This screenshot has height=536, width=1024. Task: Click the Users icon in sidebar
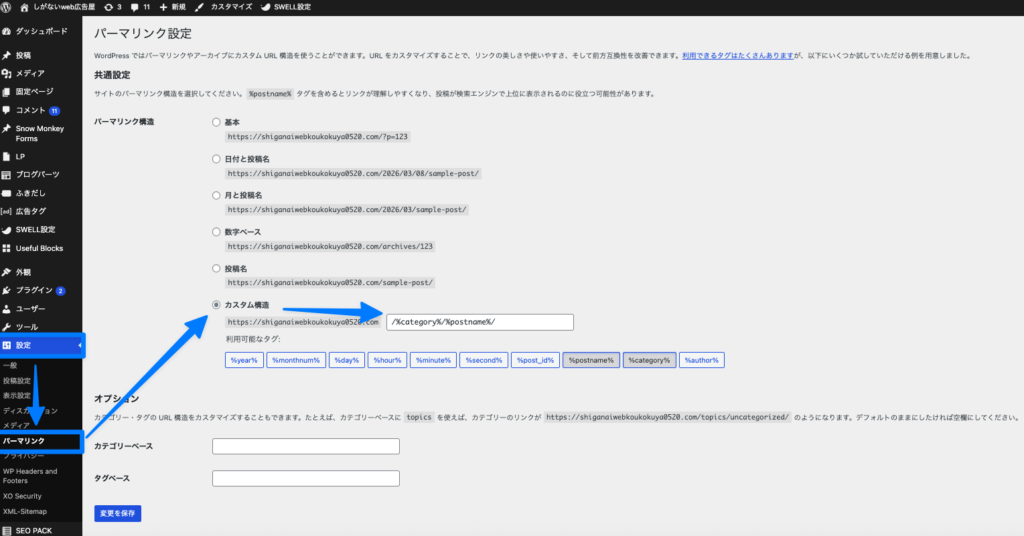click(7, 308)
